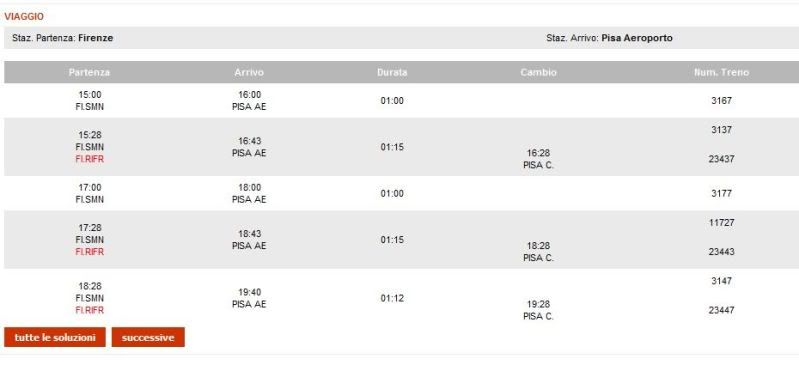Click the Partenza column header
Viewport: 799px width, 365px height.
[x=89, y=72]
